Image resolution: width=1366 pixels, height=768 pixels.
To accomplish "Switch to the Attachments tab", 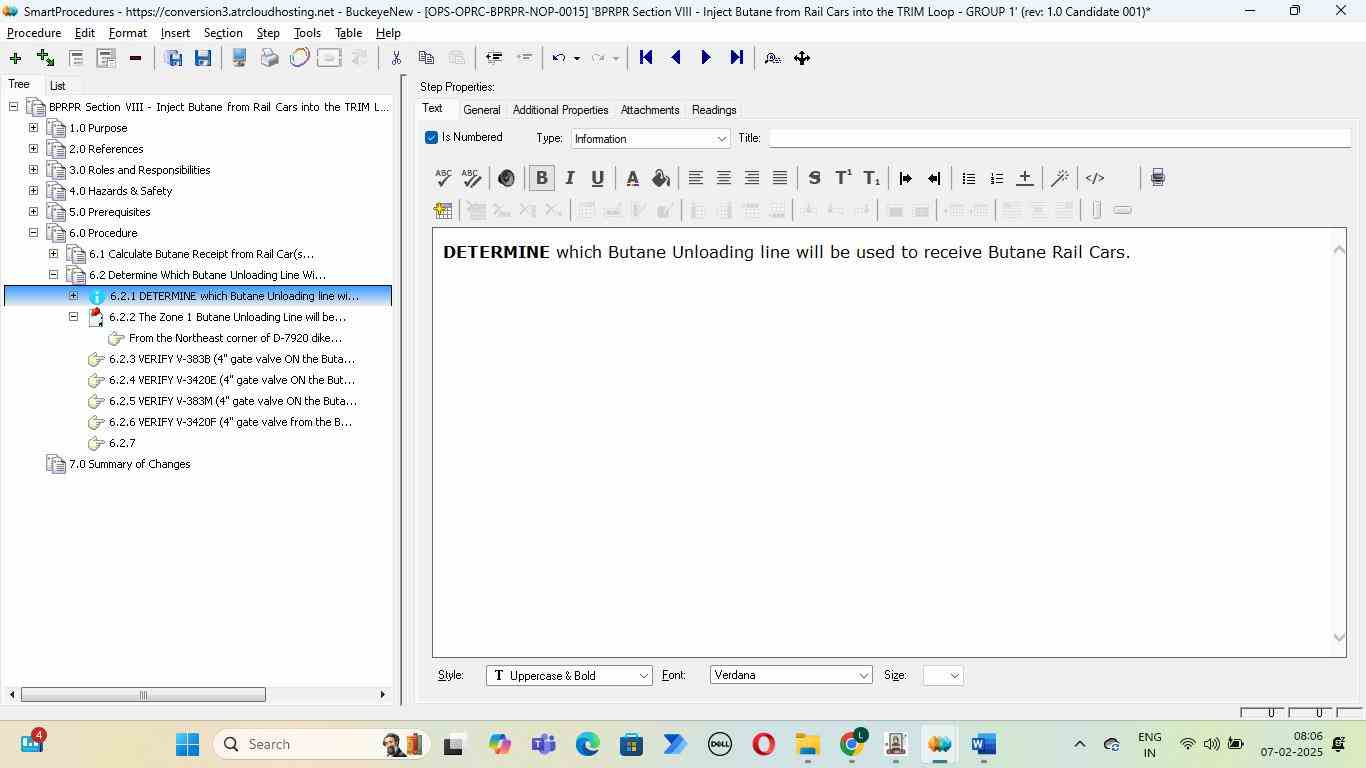I will [650, 110].
